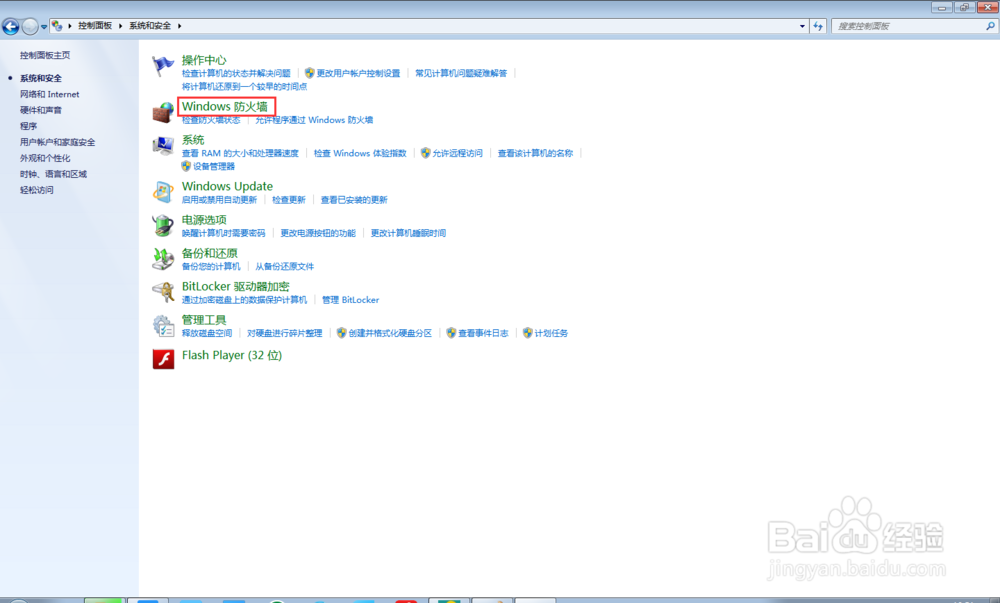Click 备份您的计算机 link
Viewport: 1000px width, 603px height.
pyautogui.click(x=211, y=266)
